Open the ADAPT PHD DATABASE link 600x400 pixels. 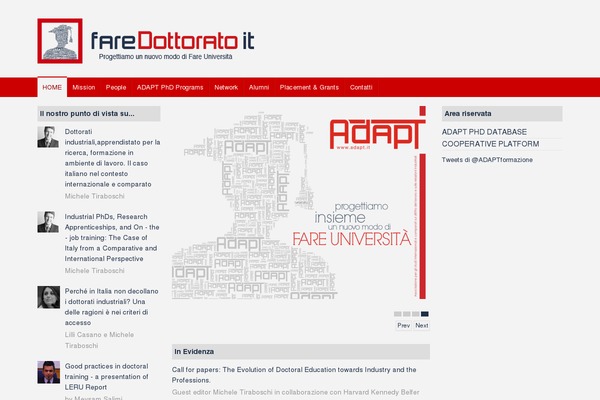(x=484, y=132)
